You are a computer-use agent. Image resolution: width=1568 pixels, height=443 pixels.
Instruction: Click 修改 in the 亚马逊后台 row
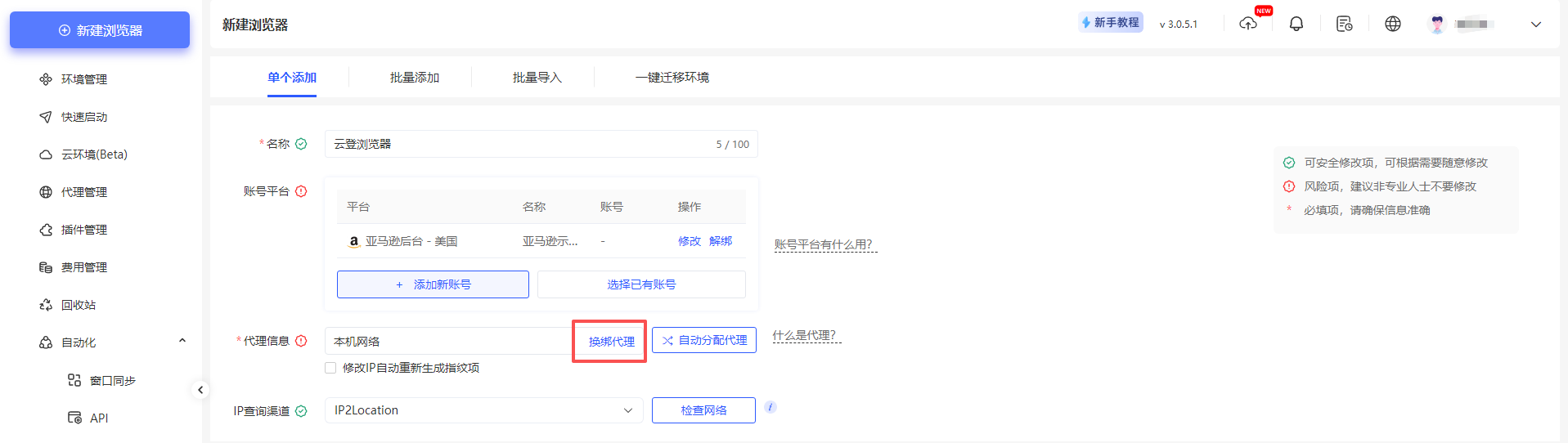(x=690, y=241)
